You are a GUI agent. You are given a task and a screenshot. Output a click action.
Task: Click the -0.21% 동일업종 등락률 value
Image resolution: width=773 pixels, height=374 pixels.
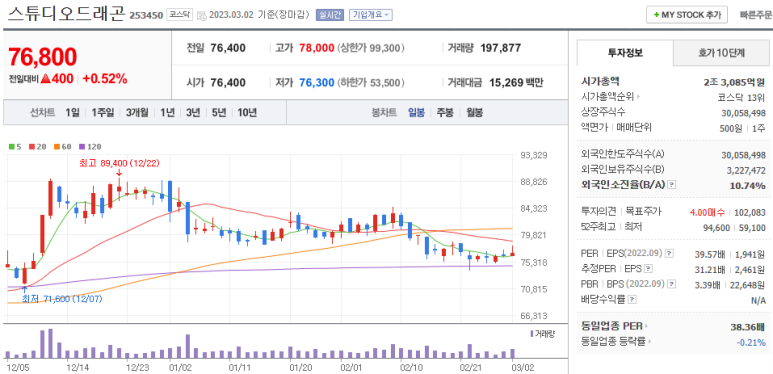click(x=751, y=341)
